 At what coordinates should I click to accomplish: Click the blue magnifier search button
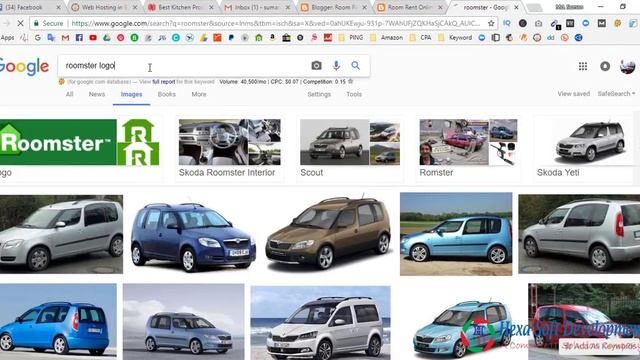356,65
